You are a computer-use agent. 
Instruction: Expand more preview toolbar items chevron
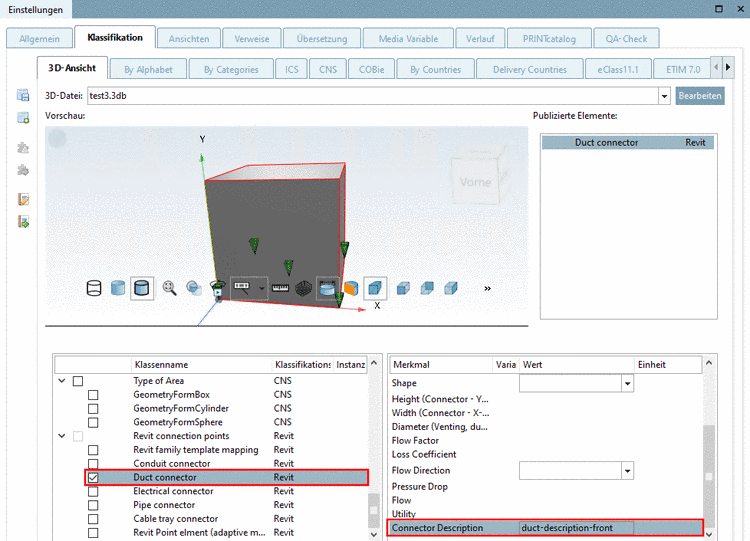[487, 288]
